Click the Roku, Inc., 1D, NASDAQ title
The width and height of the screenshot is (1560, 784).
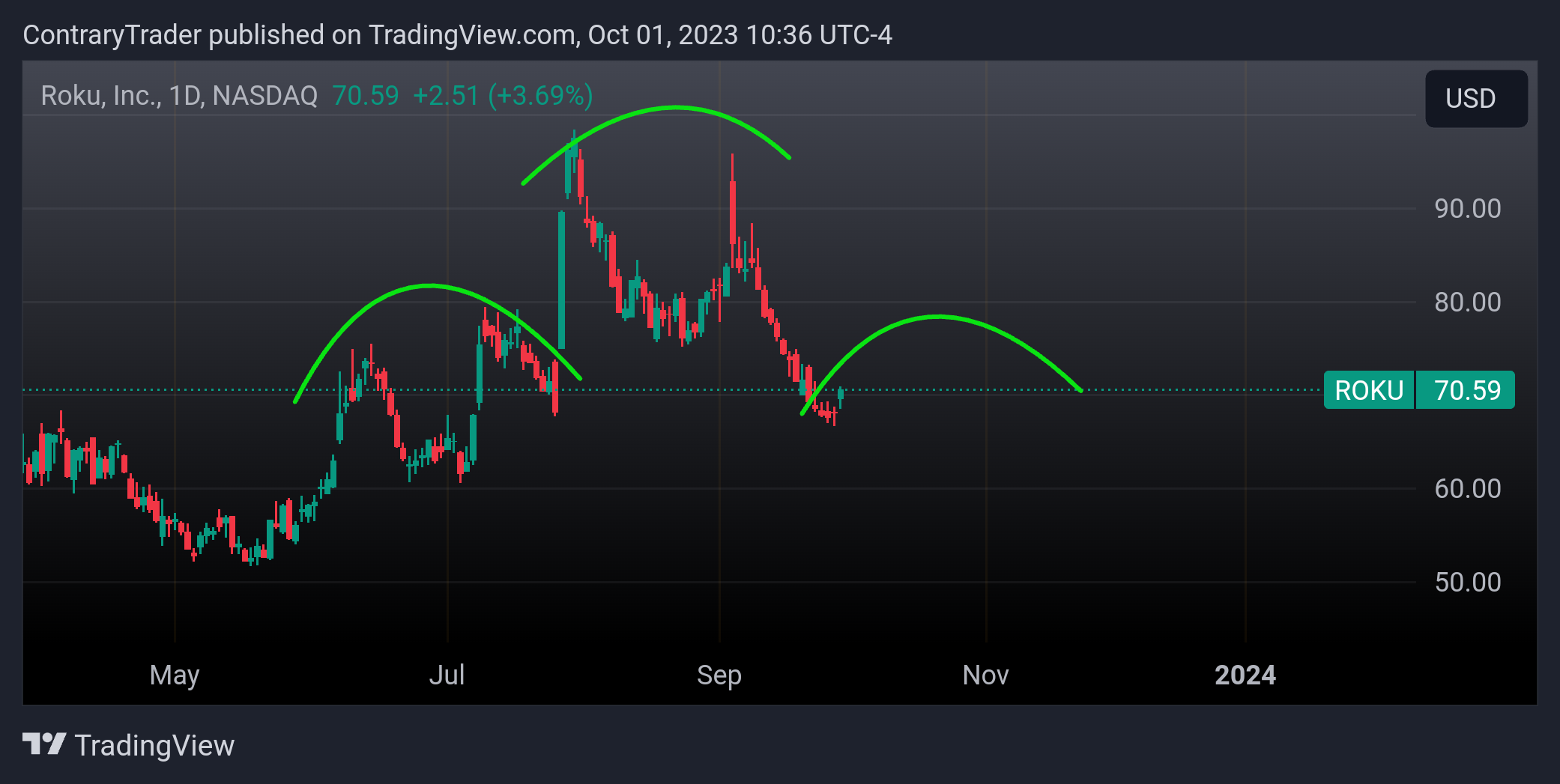pos(179,96)
